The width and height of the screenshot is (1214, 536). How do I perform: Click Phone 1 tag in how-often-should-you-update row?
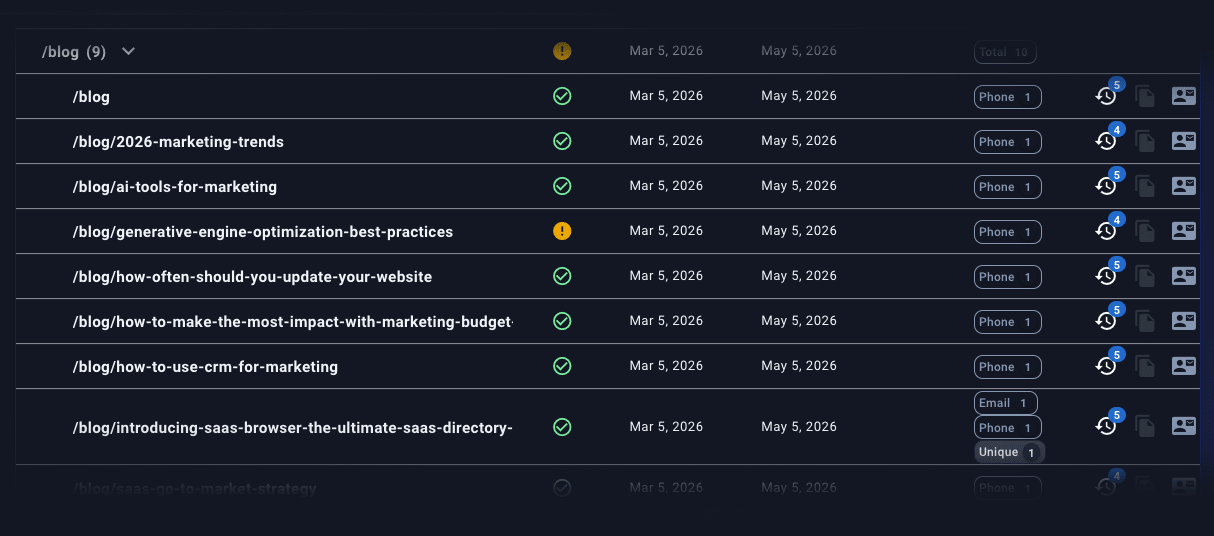[1008, 277]
